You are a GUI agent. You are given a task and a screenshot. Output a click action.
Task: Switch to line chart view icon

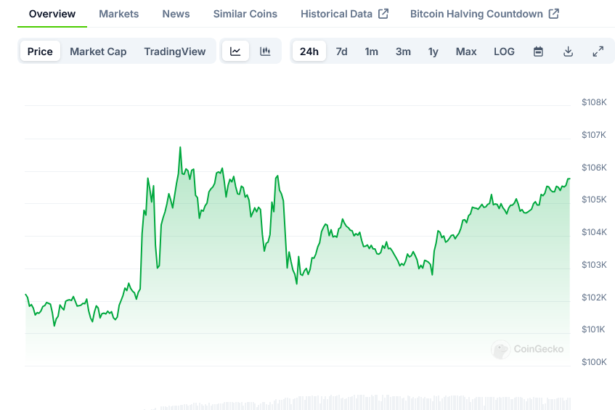[x=234, y=52]
